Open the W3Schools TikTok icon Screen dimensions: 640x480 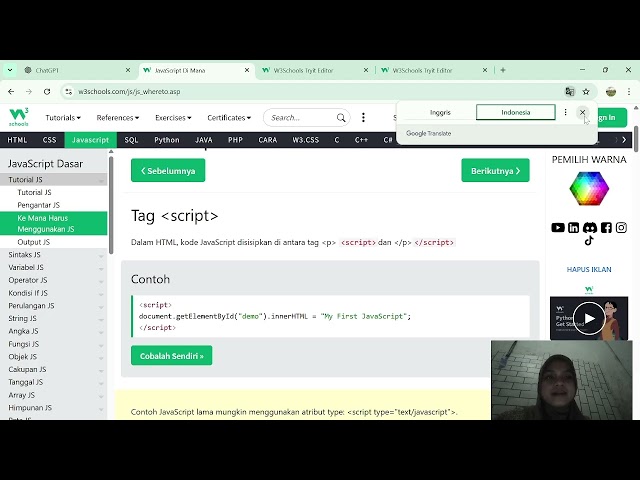click(589, 240)
